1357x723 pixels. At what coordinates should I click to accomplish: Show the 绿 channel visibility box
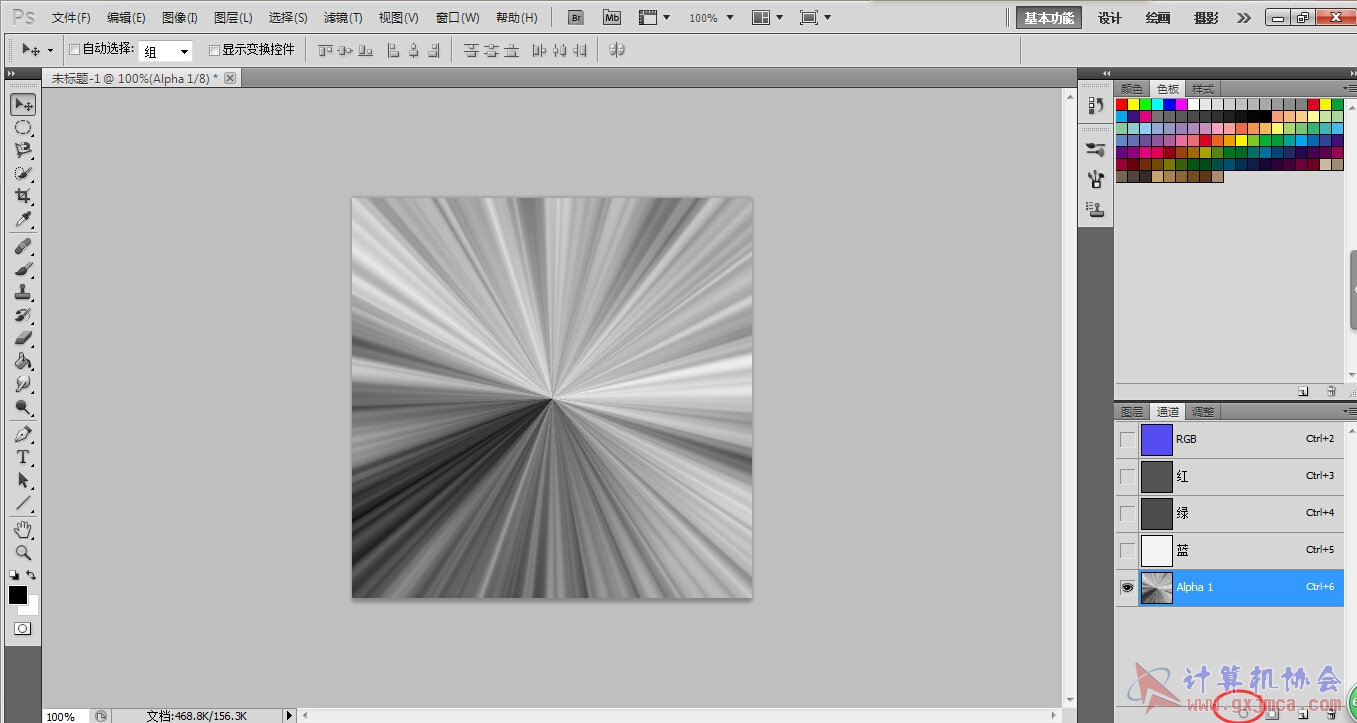(x=1128, y=513)
